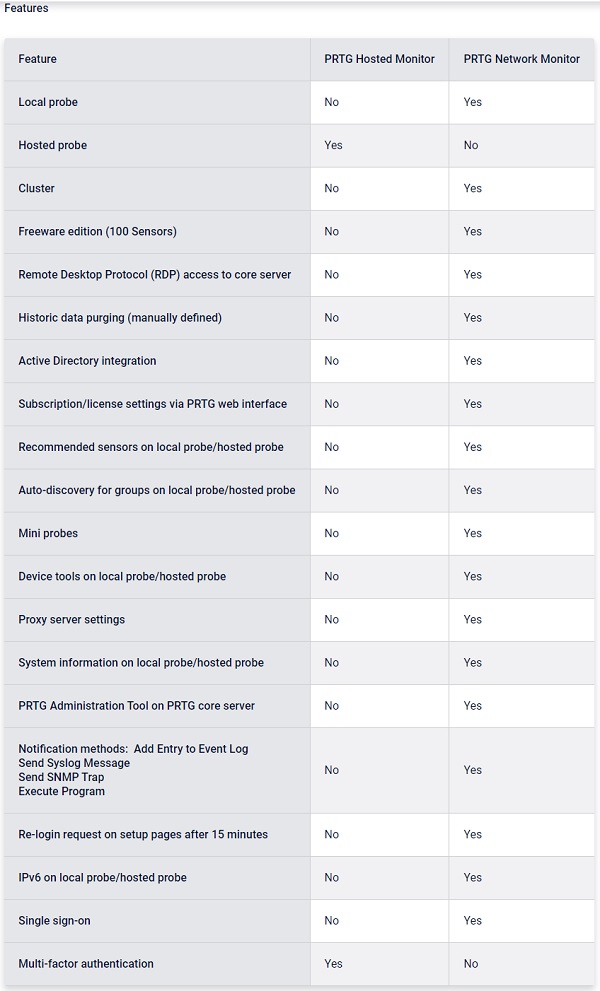Select the Local probe row label
This screenshot has height=991, width=600.
48,102
